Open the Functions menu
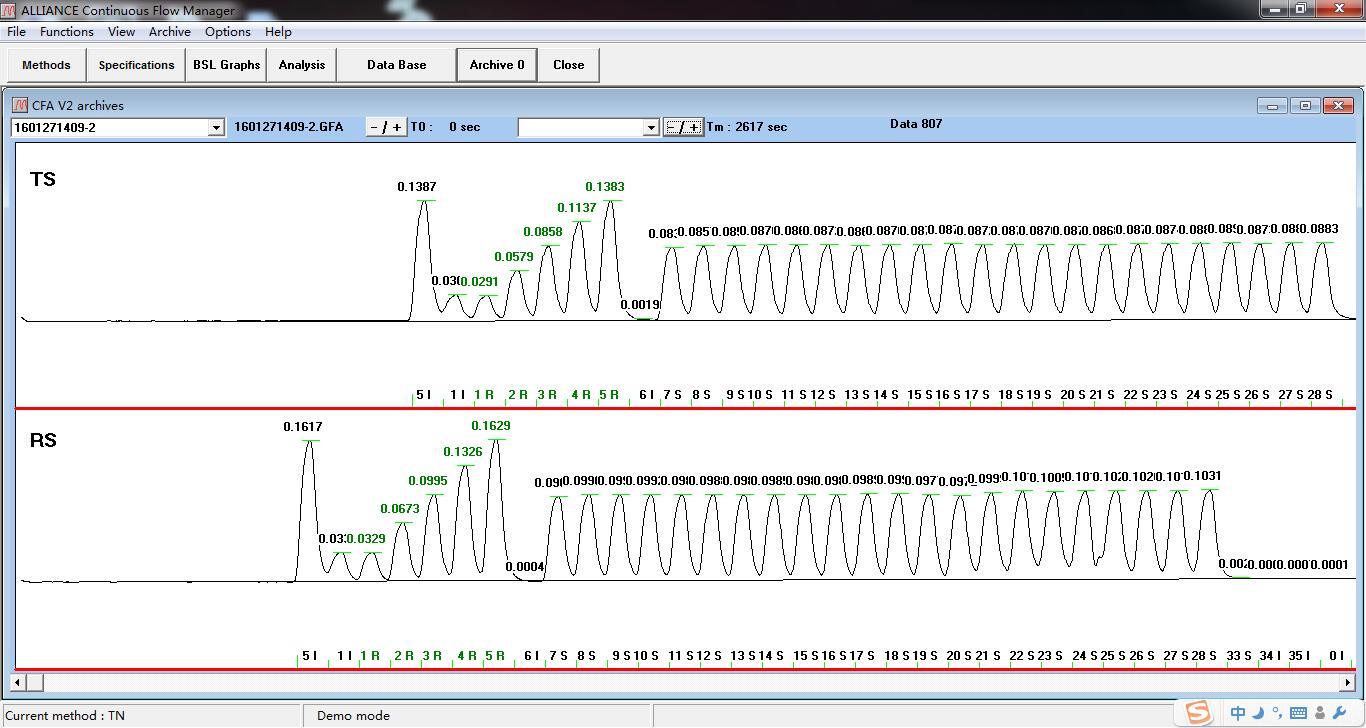This screenshot has width=1366, height=728. click(67, 32)
